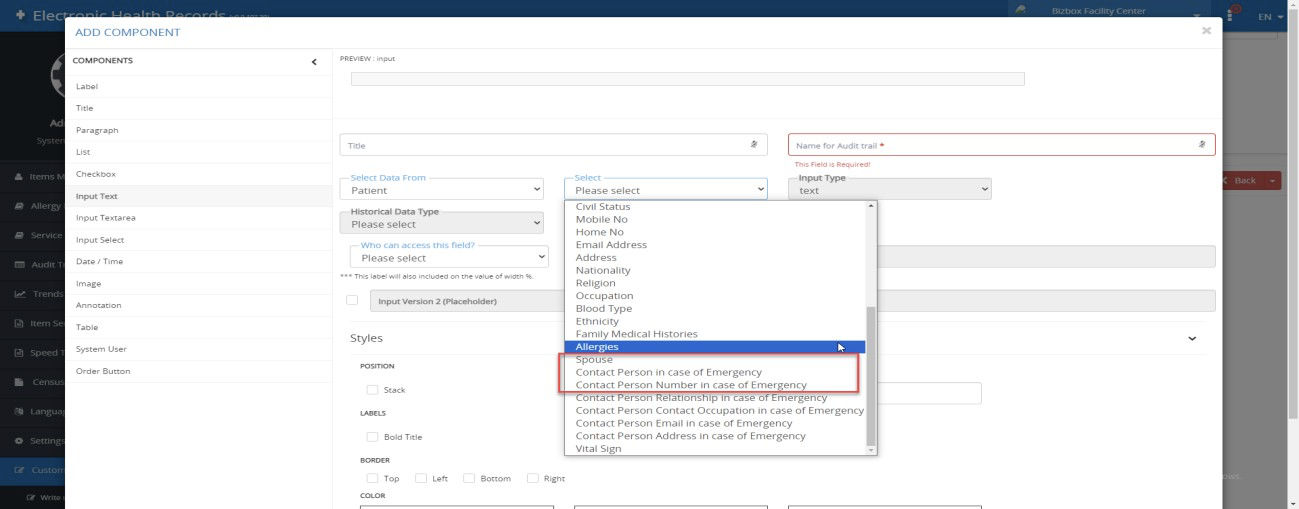
Task: Choose Blood Type from the dropdown list
Action: pos(604,309)
